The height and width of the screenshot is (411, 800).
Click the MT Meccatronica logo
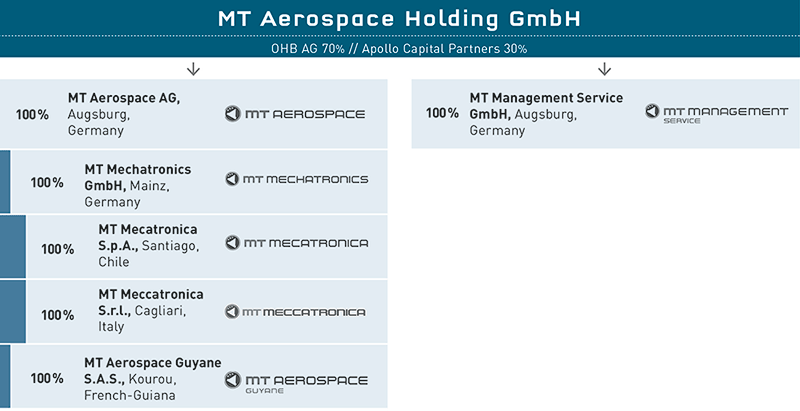295,312
